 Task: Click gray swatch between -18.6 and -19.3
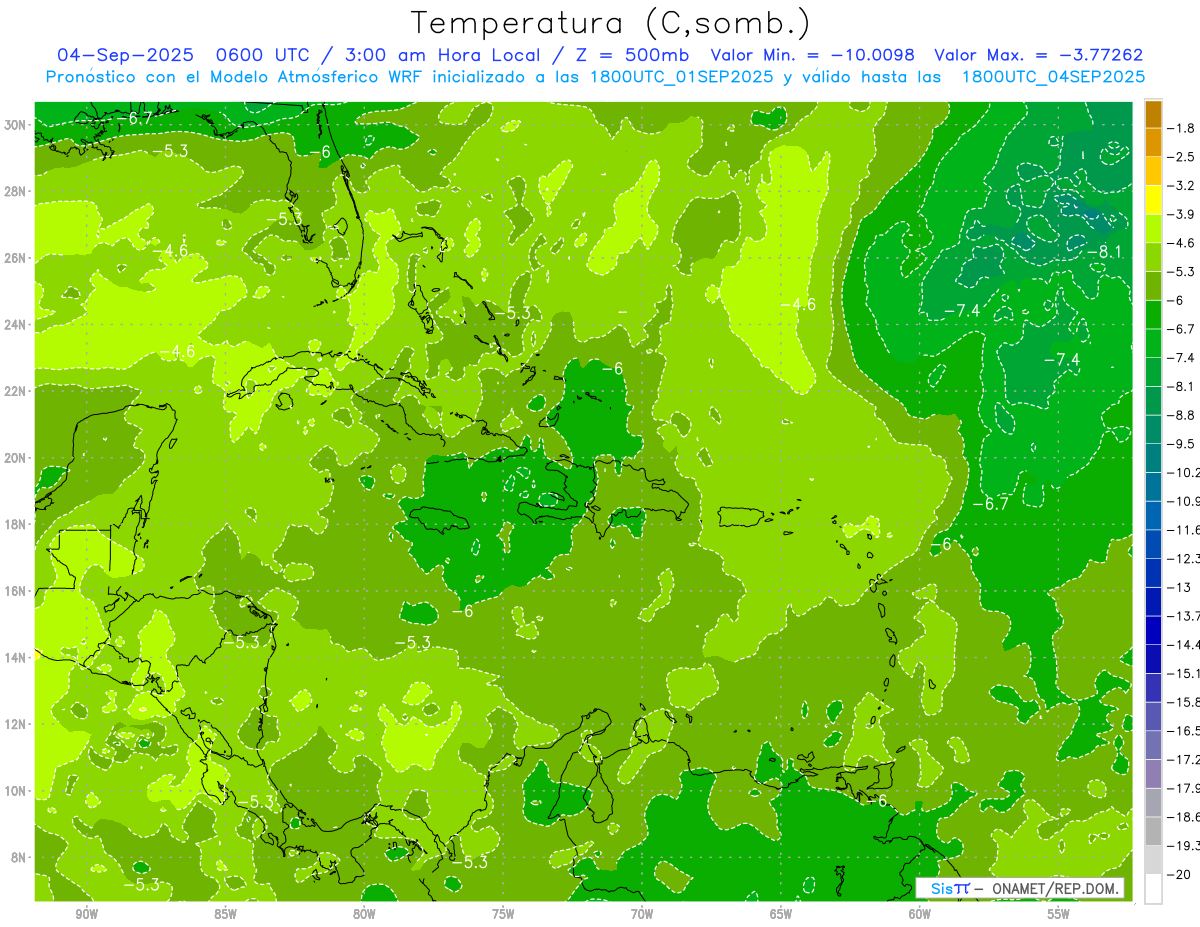click(x=1153, y=831)
